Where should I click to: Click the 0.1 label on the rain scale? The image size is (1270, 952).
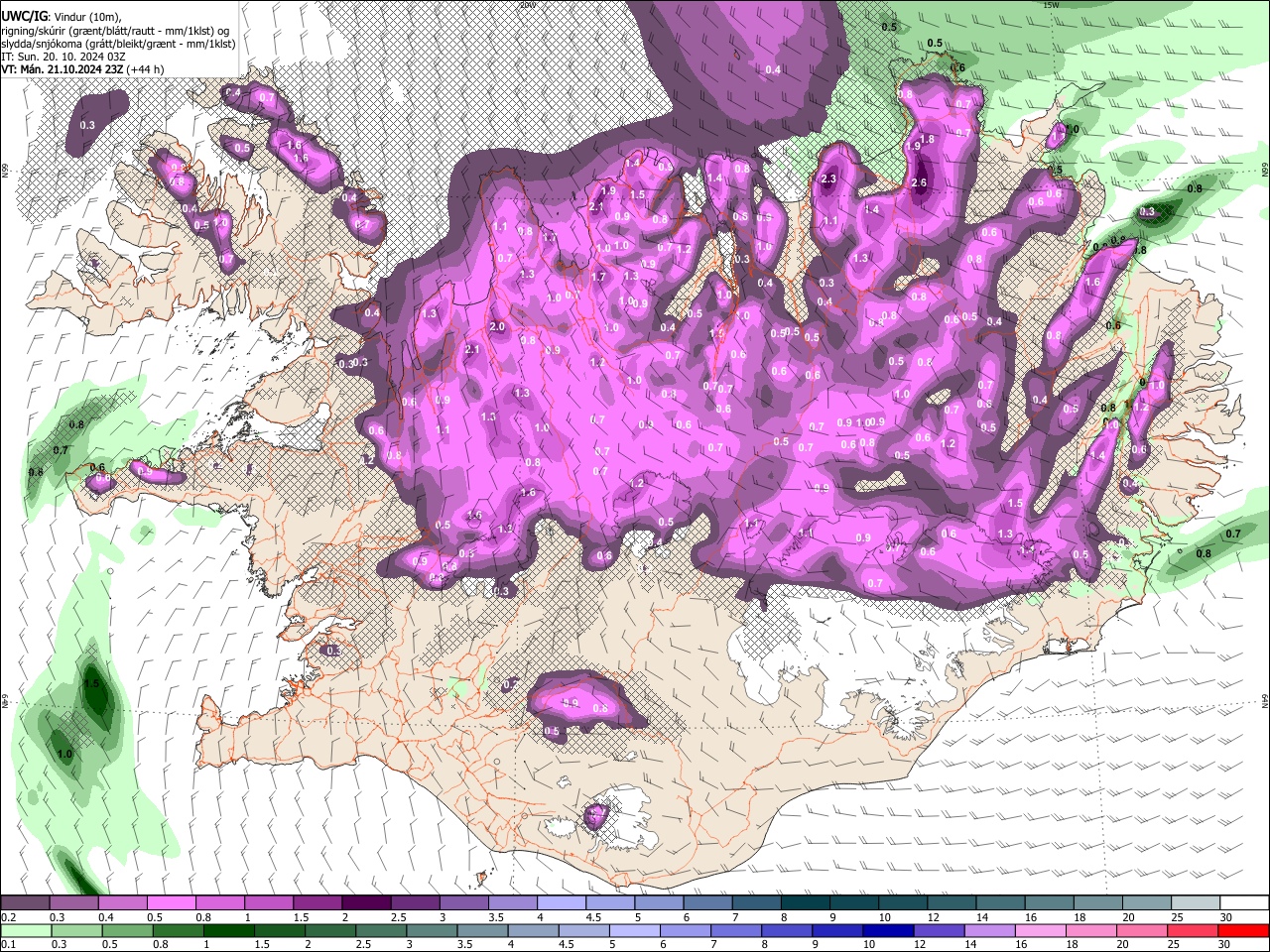(8, 945)
